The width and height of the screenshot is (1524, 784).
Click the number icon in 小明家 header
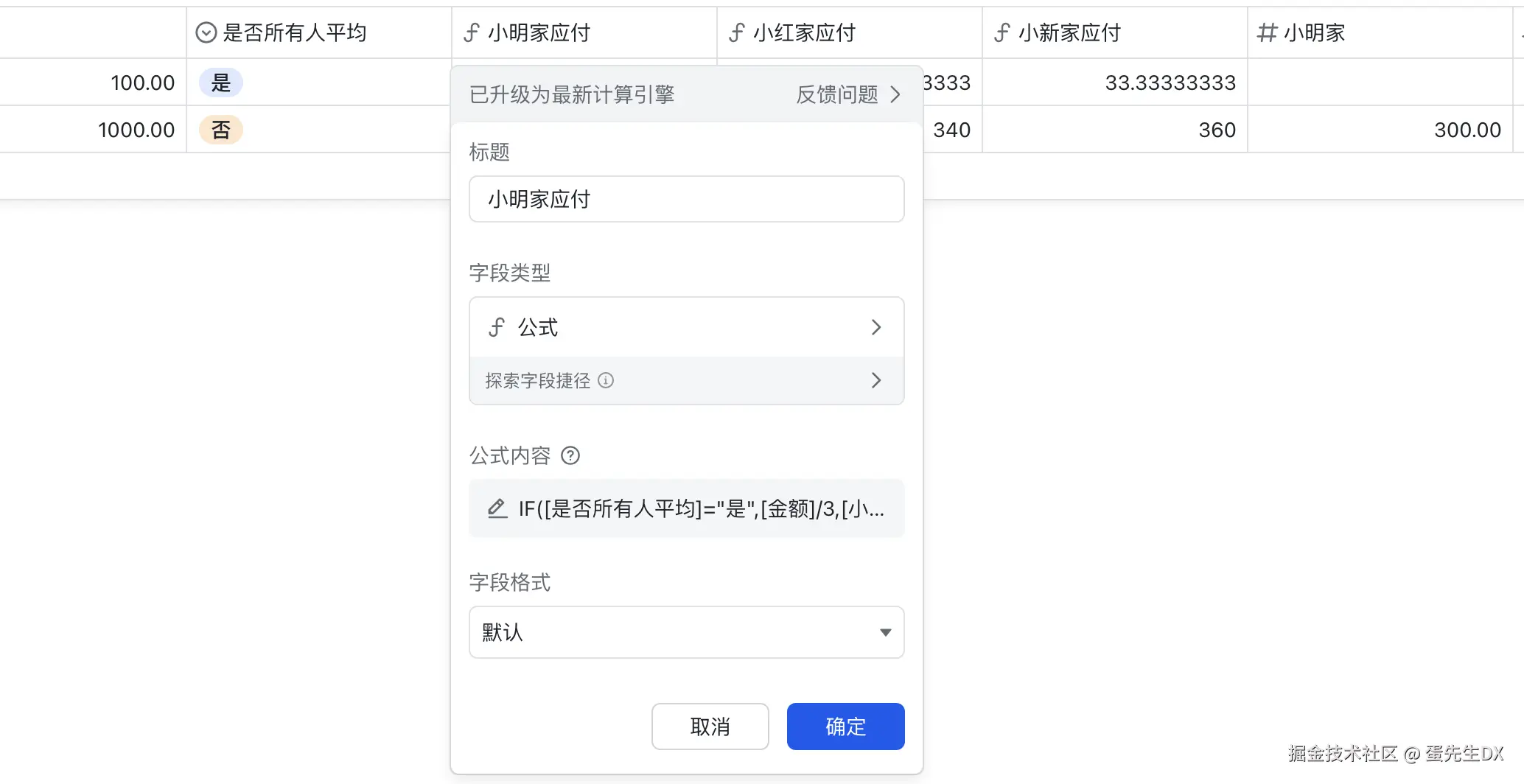1267,32
